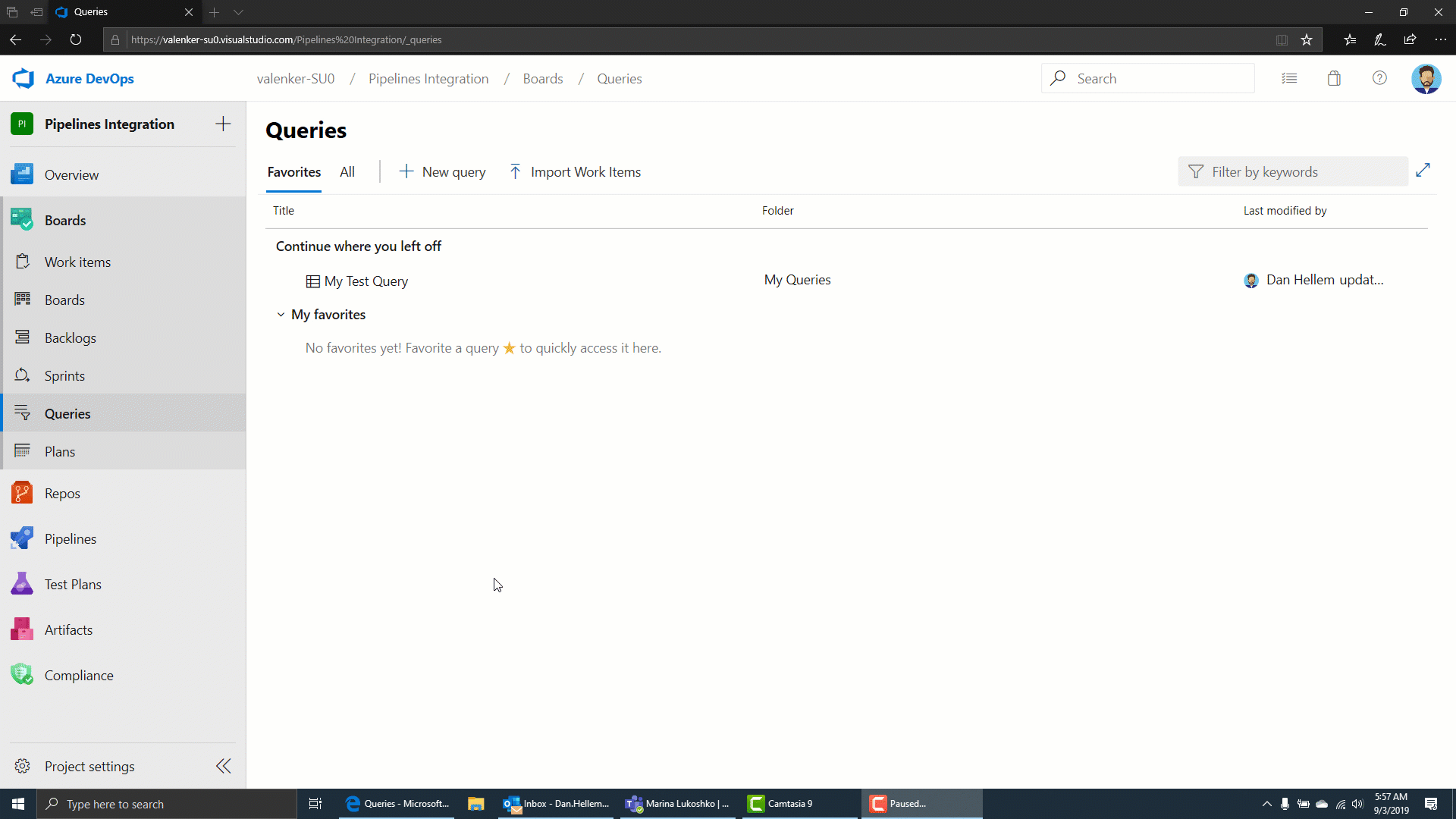This screenshot has height=819, width=1456.
Task: Collapse left navigation sidebar
Action: point(224,767)
